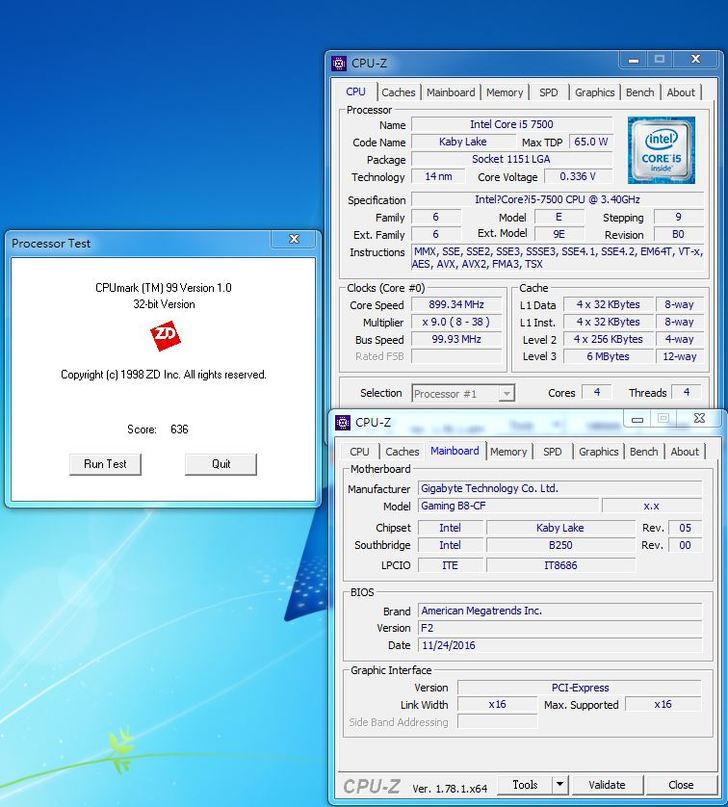Click the Intel Core i5 inside logo

coord(661,149)
